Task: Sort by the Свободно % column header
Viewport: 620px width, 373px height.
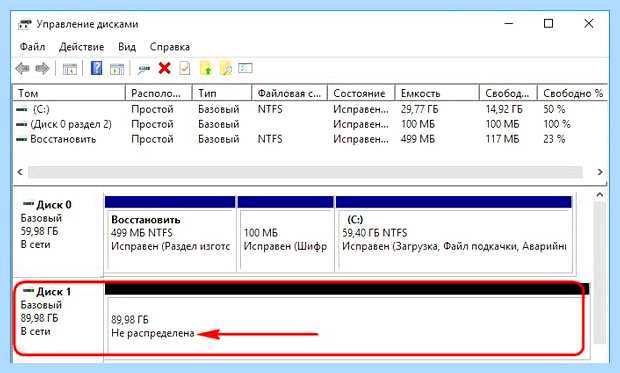Action: (x=573, y=93)
